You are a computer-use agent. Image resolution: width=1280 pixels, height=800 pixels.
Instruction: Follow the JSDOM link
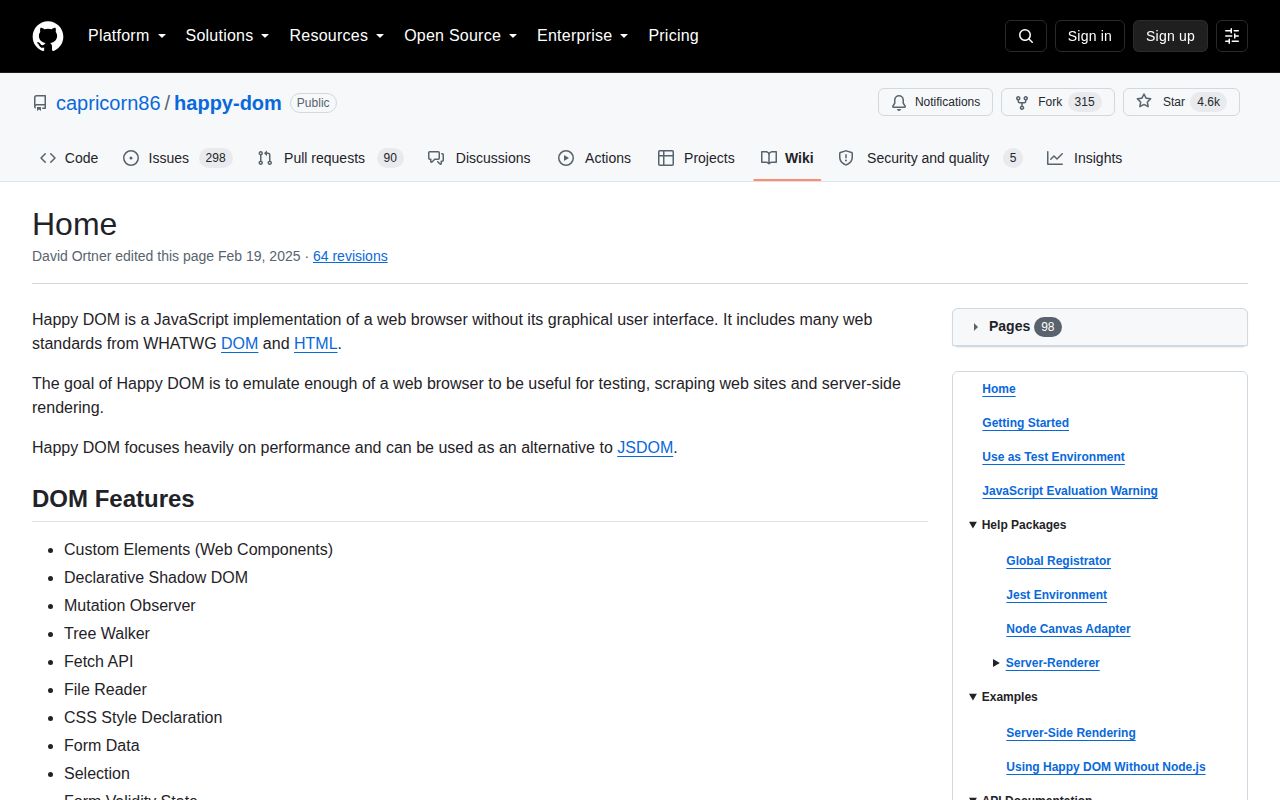click(x=645, y=447)
